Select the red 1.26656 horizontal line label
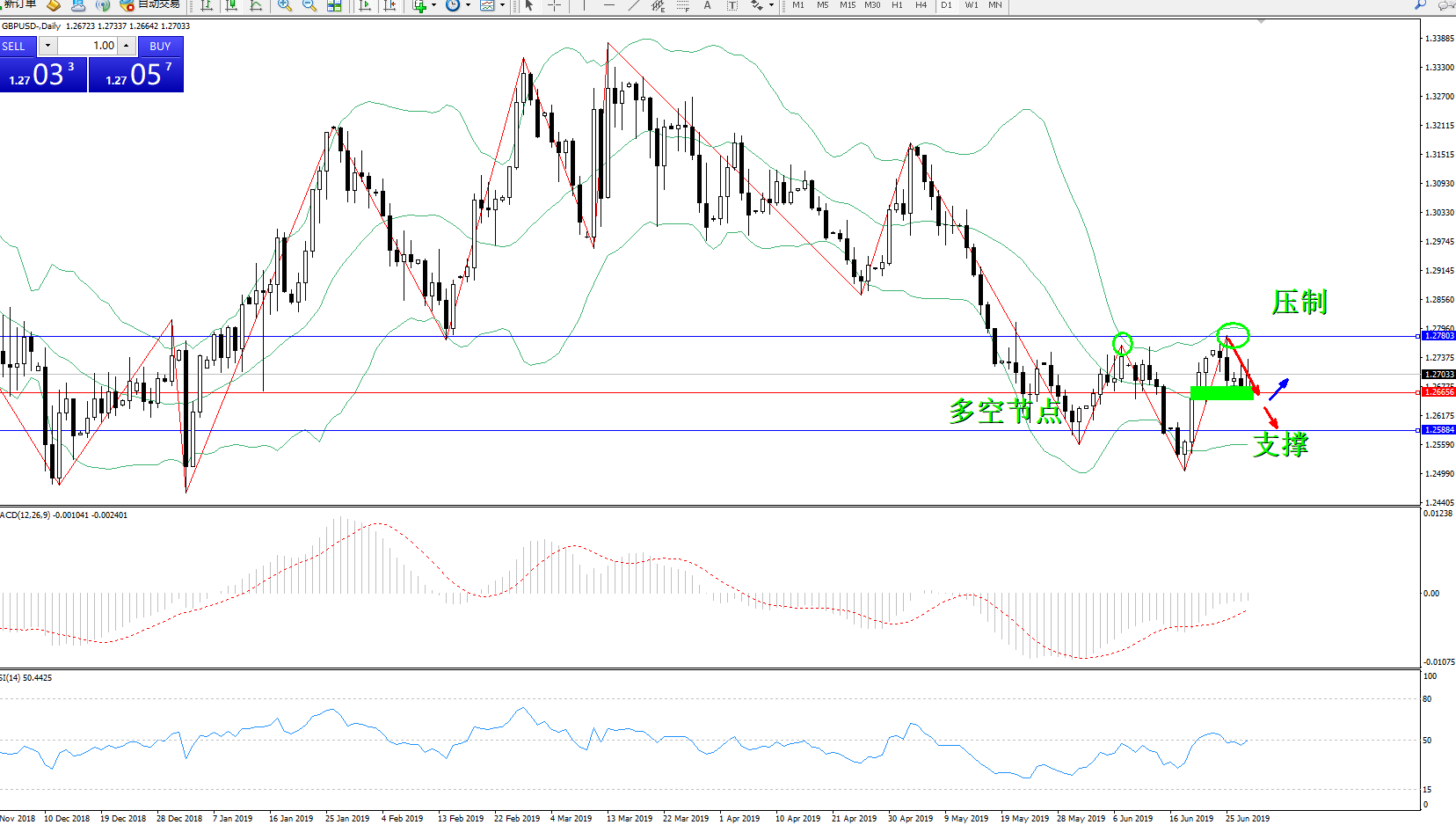The height and width of the screenshot is (825, 1456). pyautogui.click(x=1439, y=392)
